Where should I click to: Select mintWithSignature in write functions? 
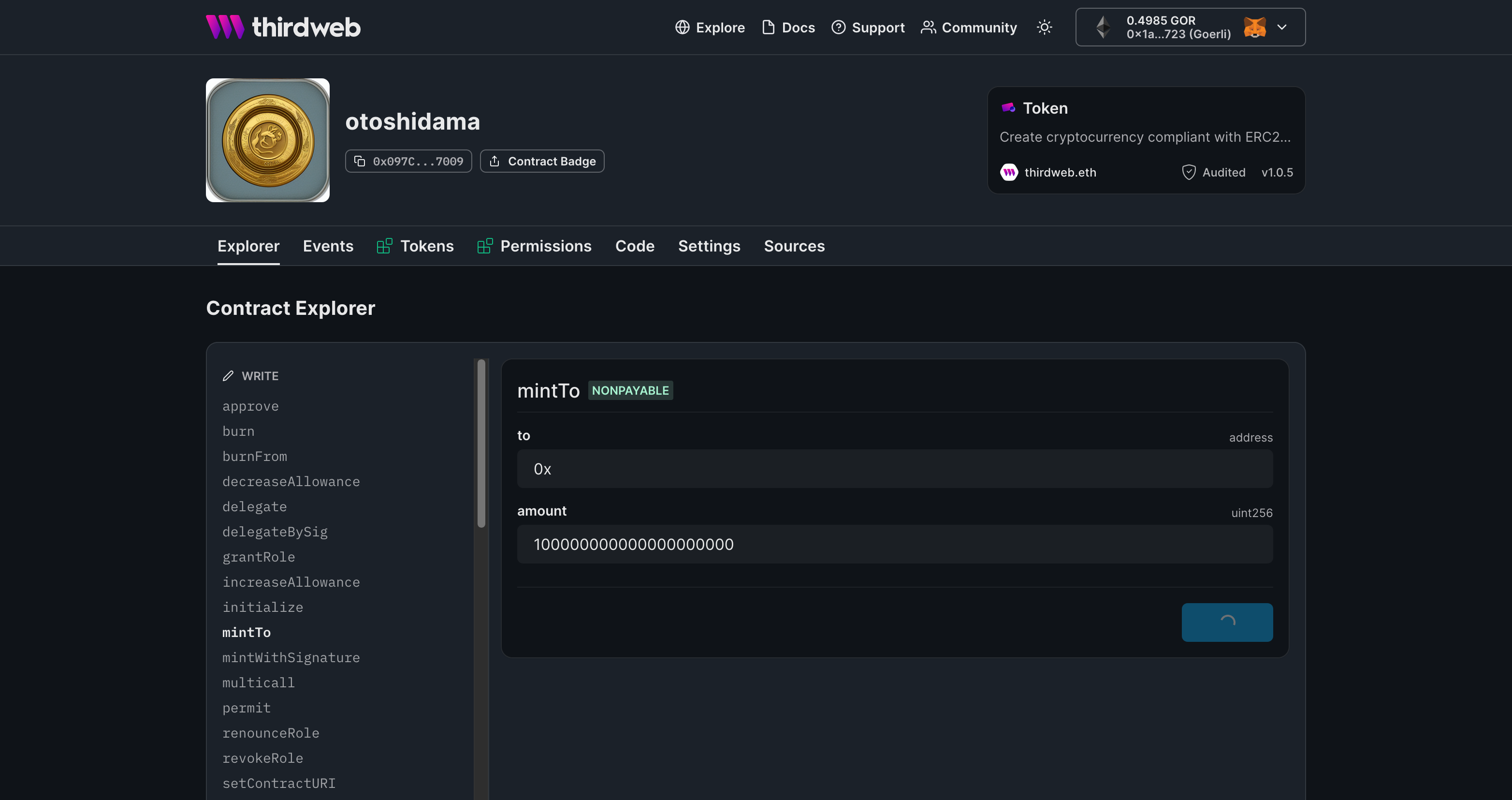pyautogui.click(x=291, y=657)
